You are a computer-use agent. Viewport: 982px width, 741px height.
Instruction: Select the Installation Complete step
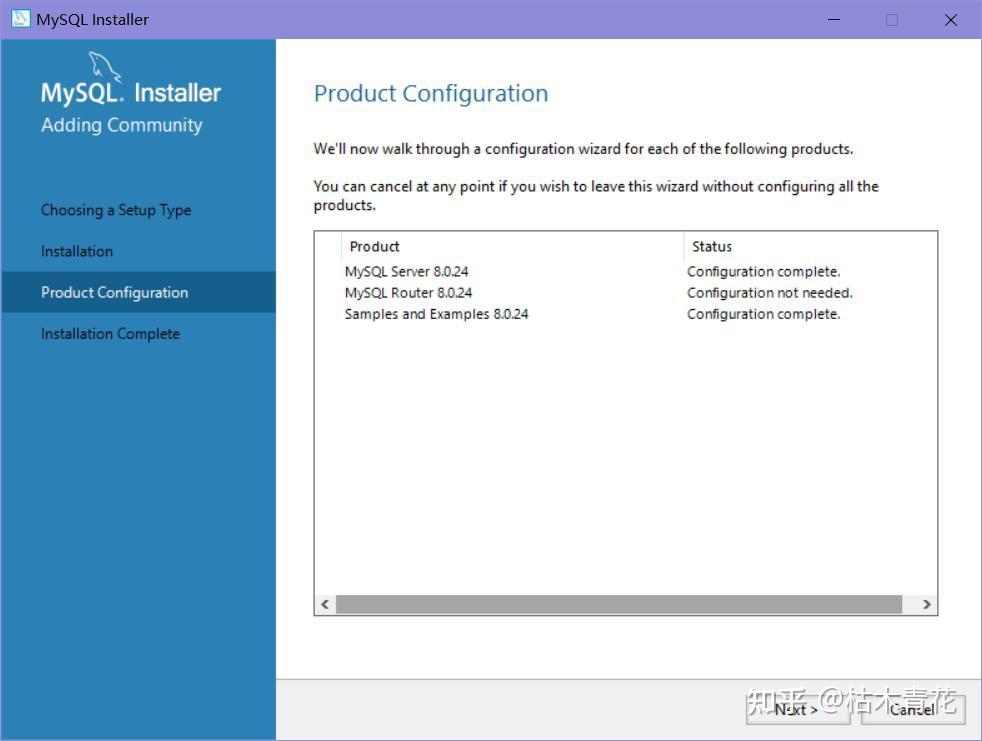pos(110,333)
